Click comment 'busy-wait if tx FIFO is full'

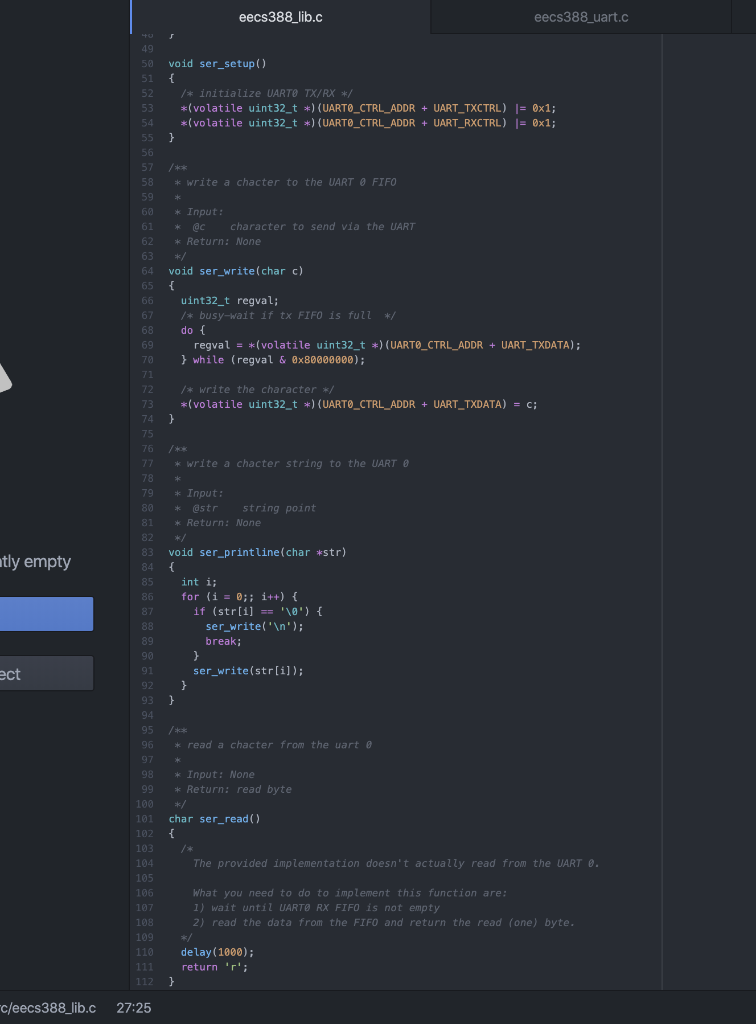click(288, 315)
